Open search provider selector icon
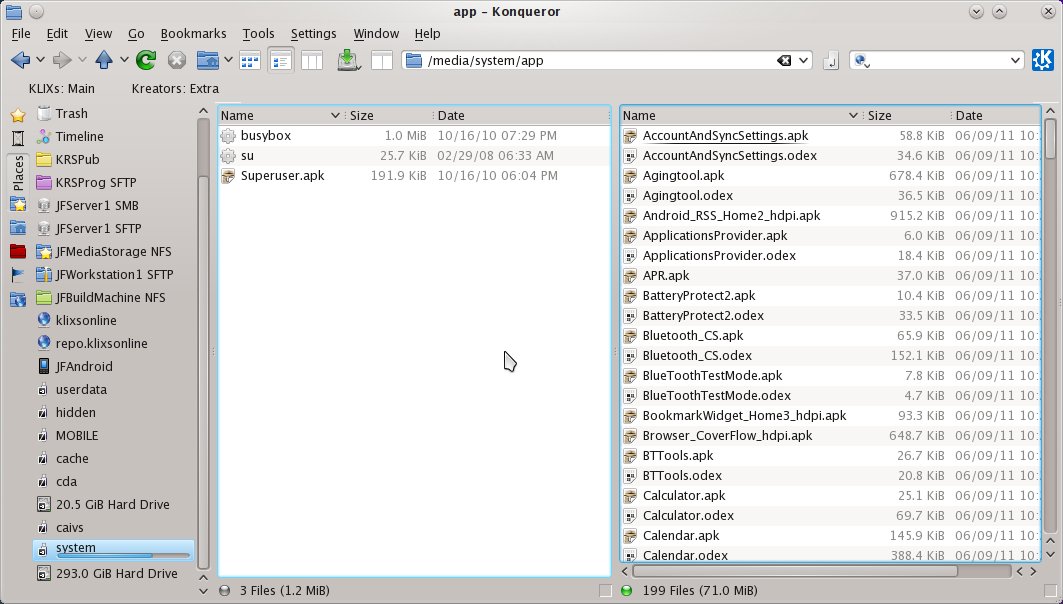 (862, 60)
